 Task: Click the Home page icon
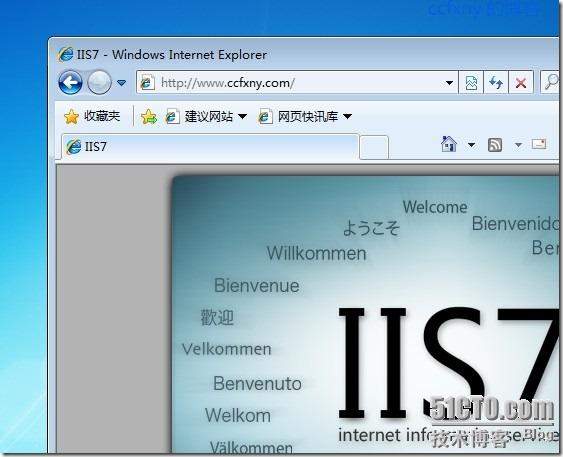(449, 144)
